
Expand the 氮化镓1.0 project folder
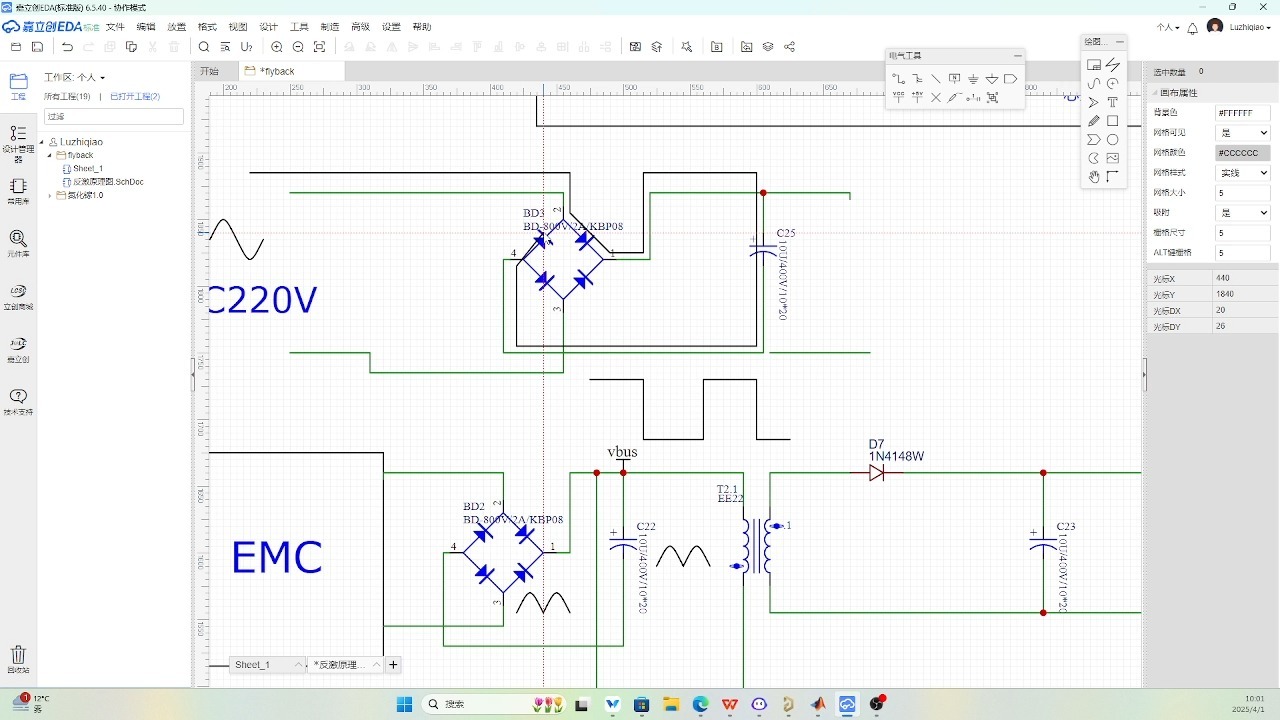(50, 196)
